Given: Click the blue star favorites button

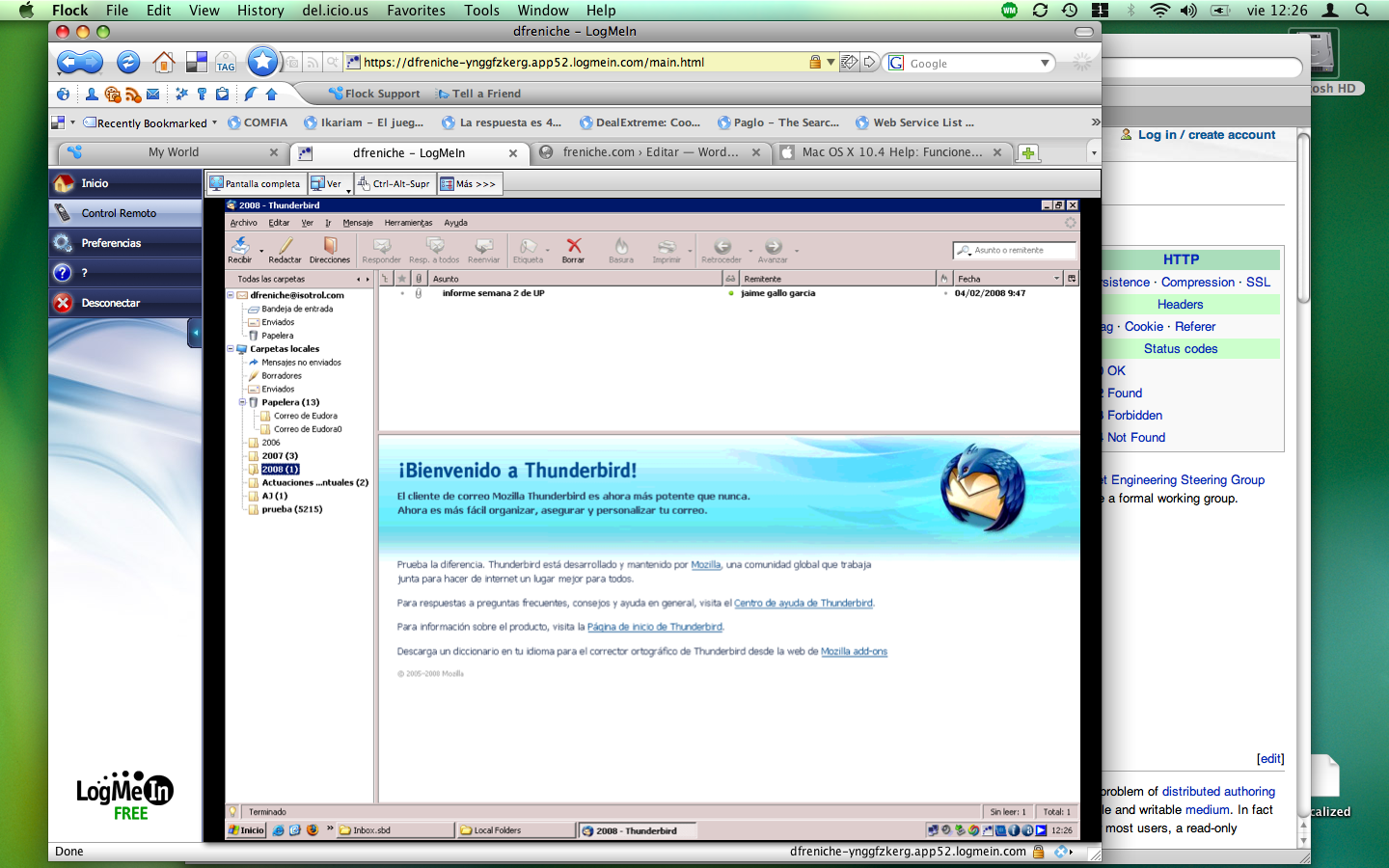Looking at the screenshot, I should (262, 62).
